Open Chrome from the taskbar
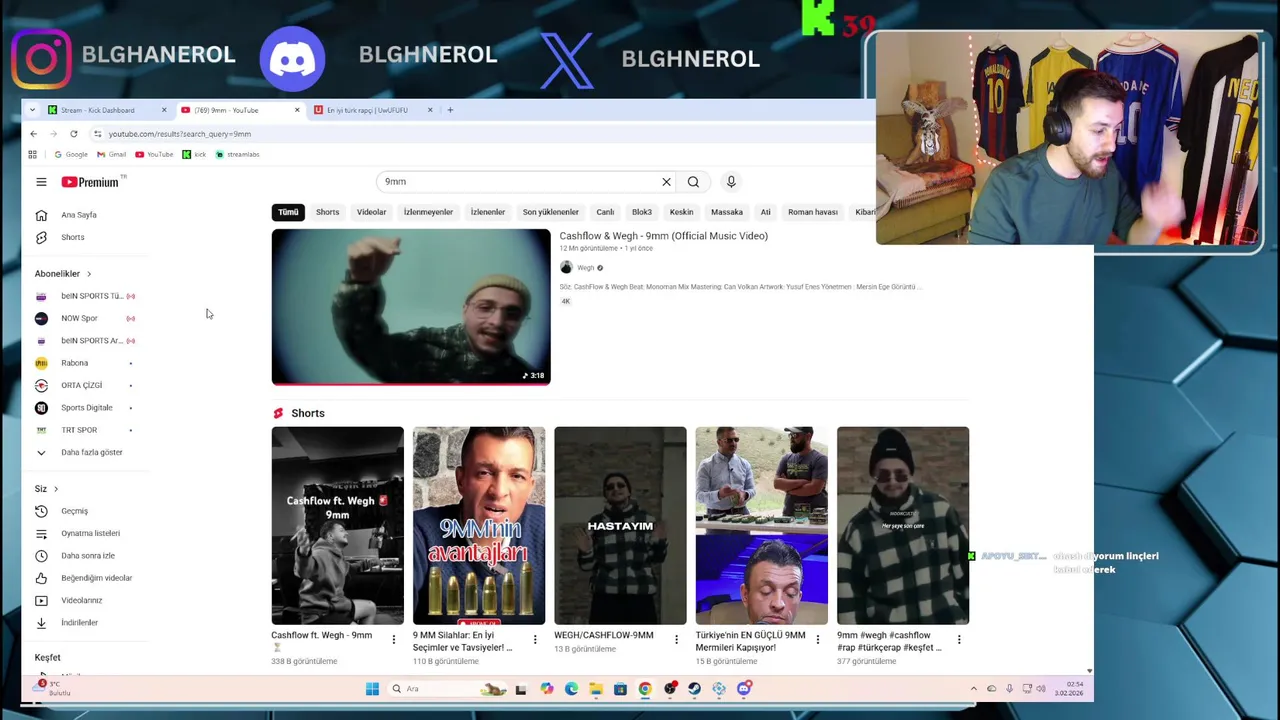Image resolution: width=1280 pixels, height=720 pixels. 645,689
